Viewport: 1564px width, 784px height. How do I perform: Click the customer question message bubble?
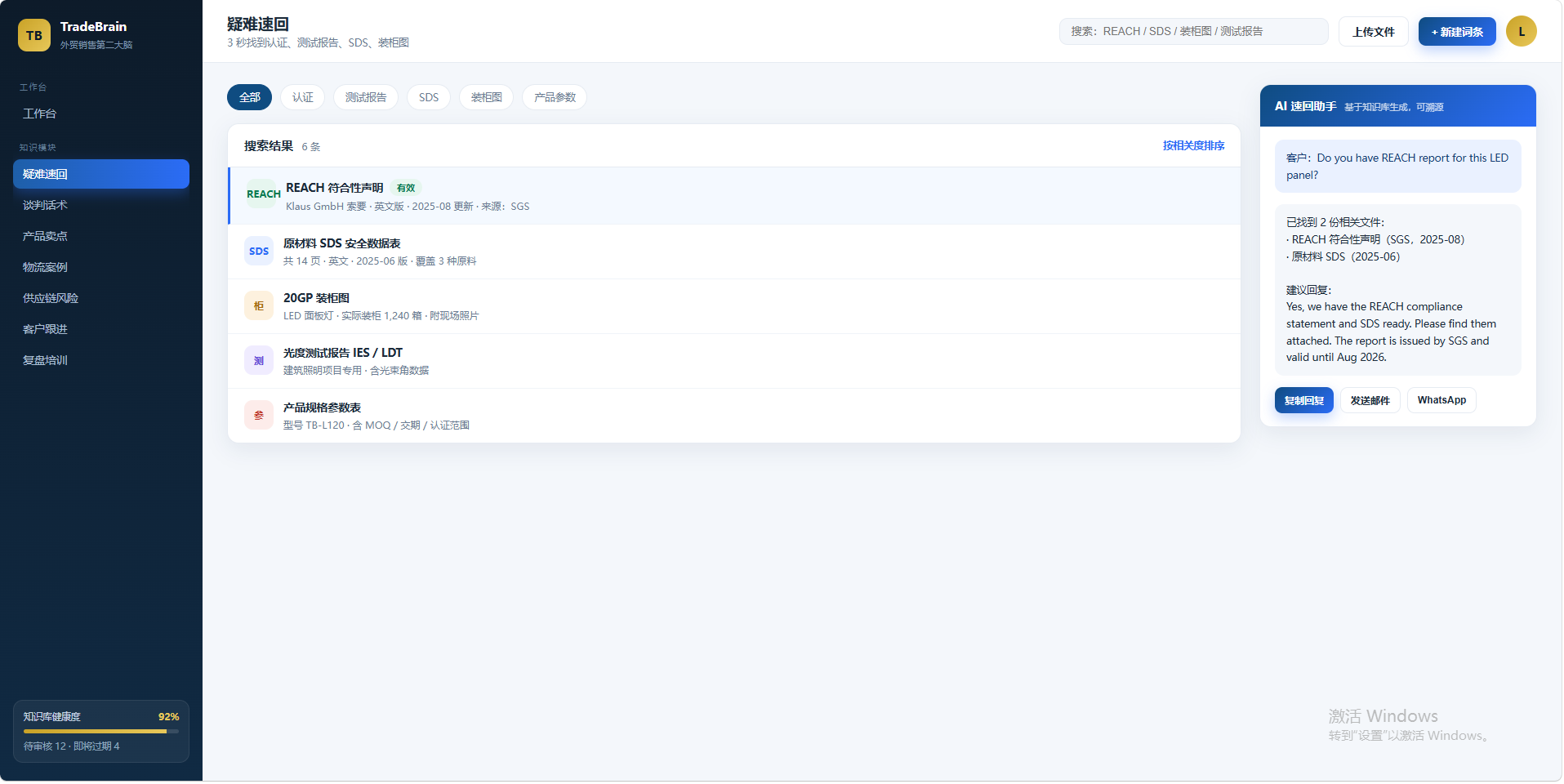[x=1398, y=167]
